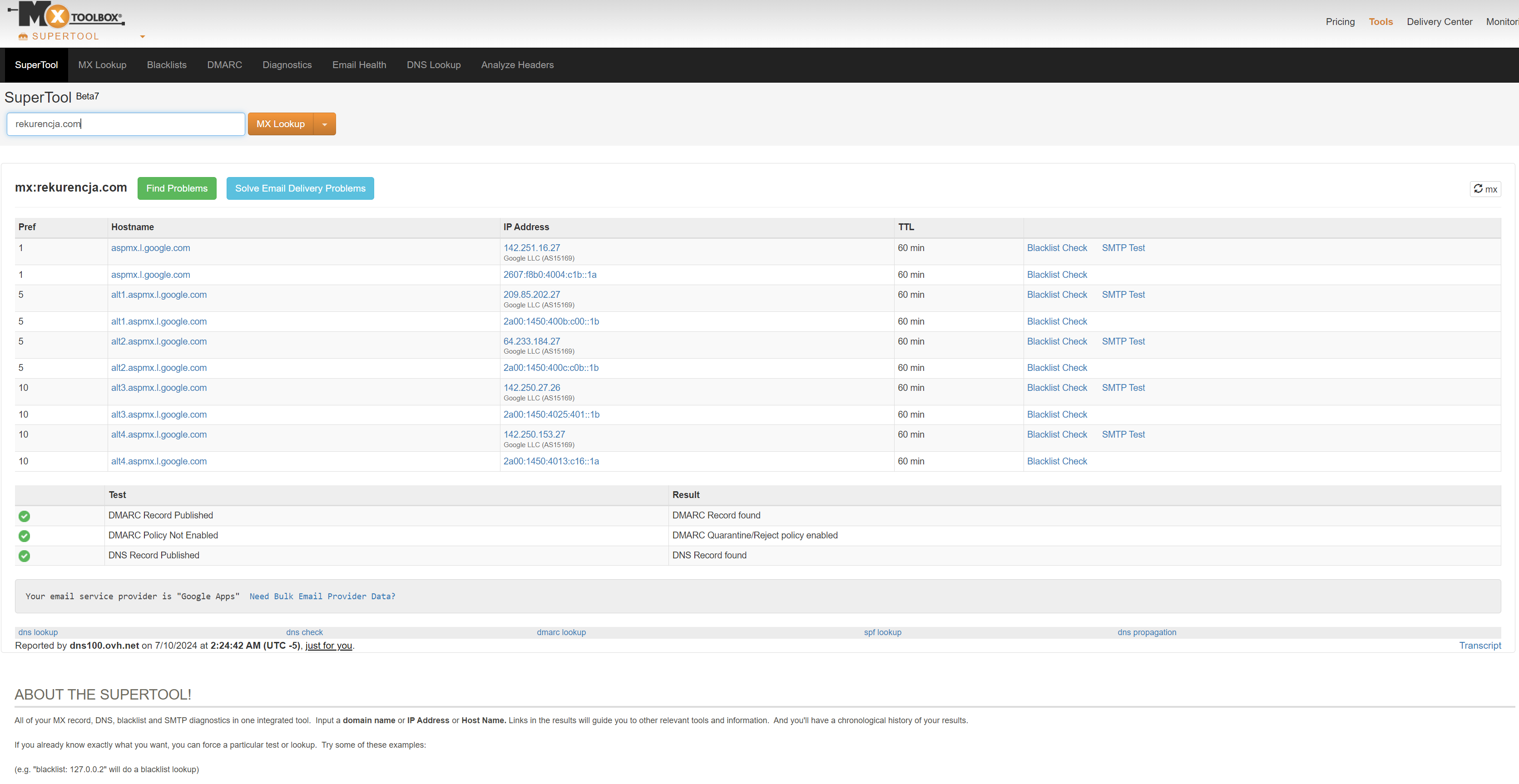Open the SuperTool dropdown arrow under logo
The width and height of the screenshot is (1519, 784).
click(142, 37)
